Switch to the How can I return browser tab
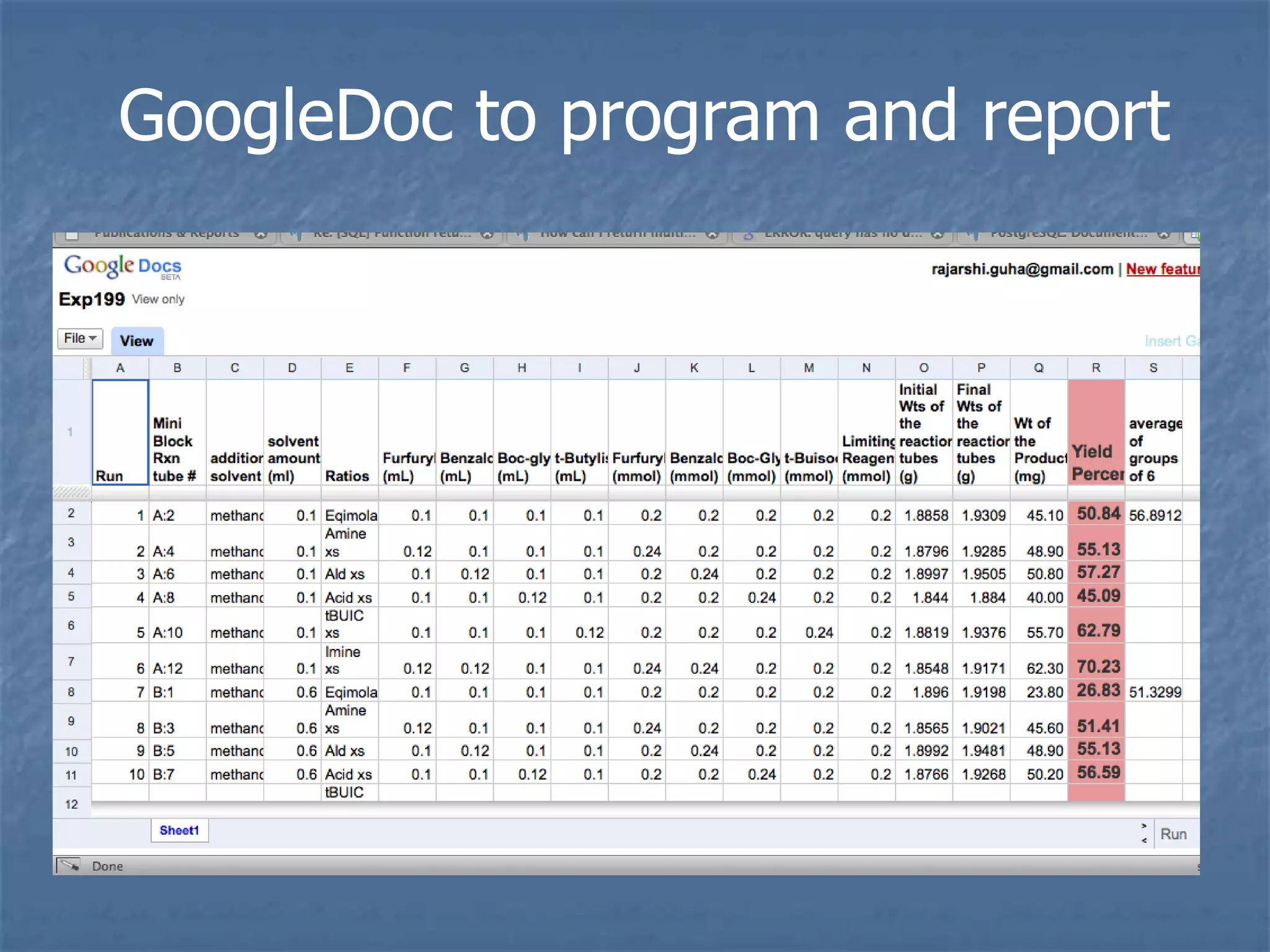Image resolution: width=1270 pixels, height=952 pixels. pos(620,235)
